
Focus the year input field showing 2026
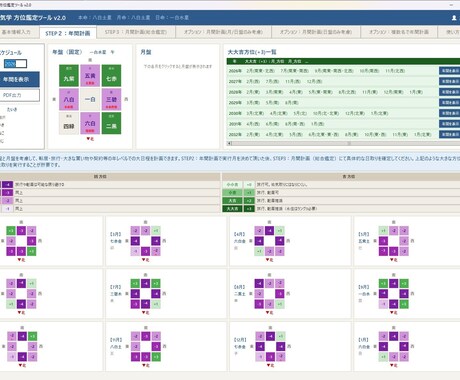(x=15, y=64)
